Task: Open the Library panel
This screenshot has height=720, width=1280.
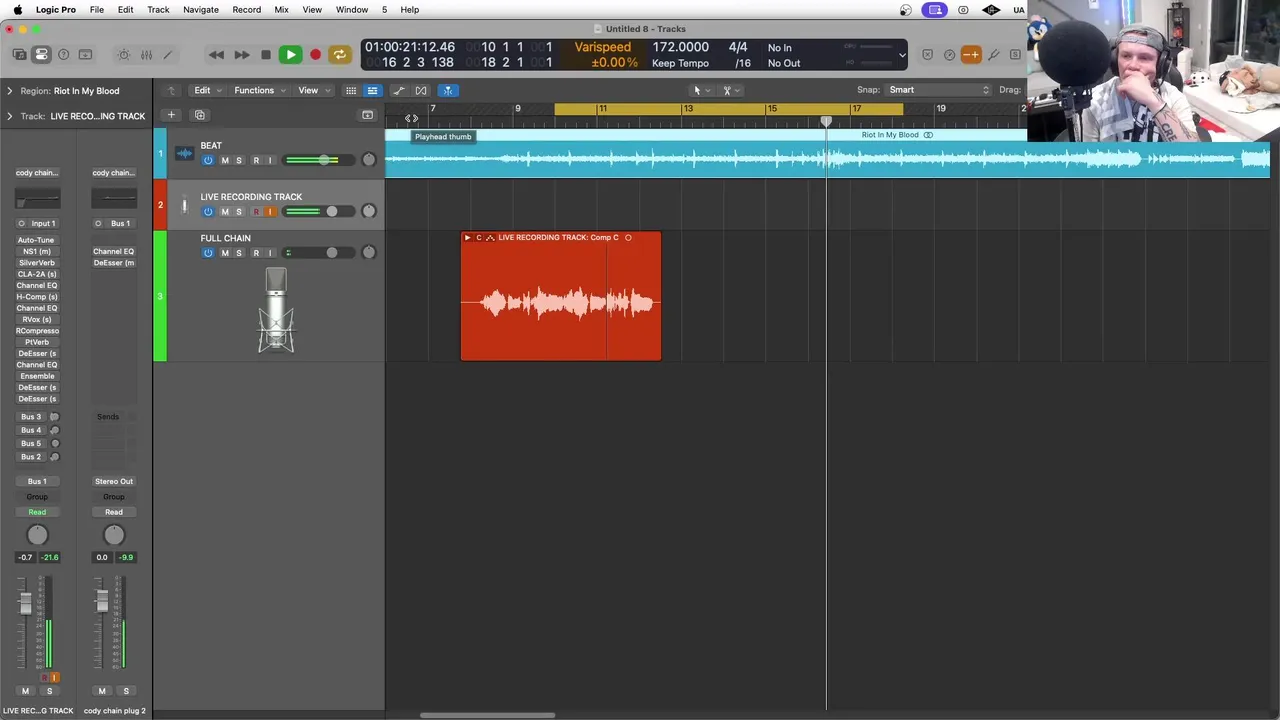Action: 20,54
